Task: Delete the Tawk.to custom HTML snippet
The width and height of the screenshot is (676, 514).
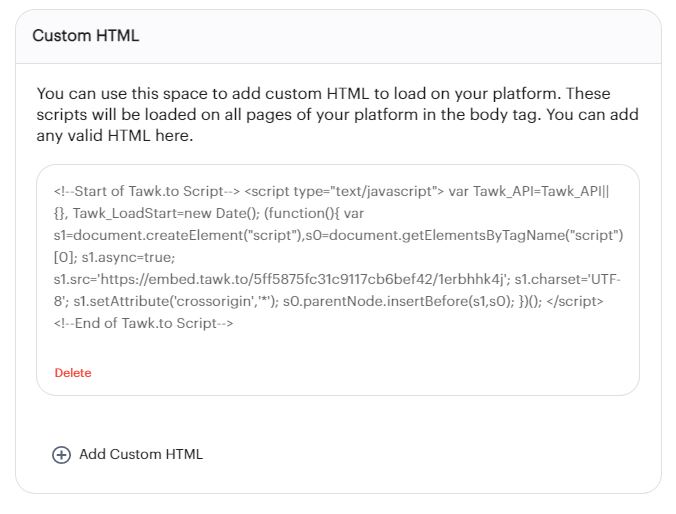Action: pyautogui.click(x=72, y=373)
